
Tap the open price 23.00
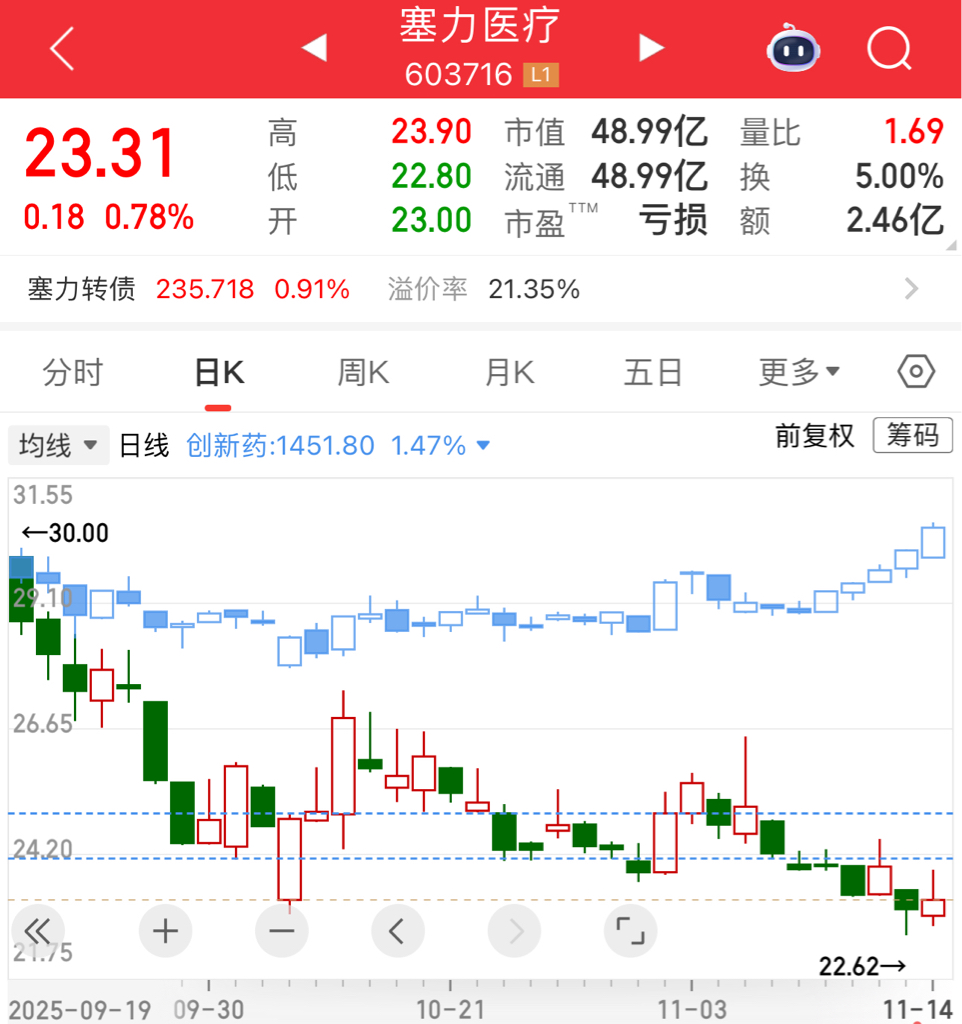(432, 220)
